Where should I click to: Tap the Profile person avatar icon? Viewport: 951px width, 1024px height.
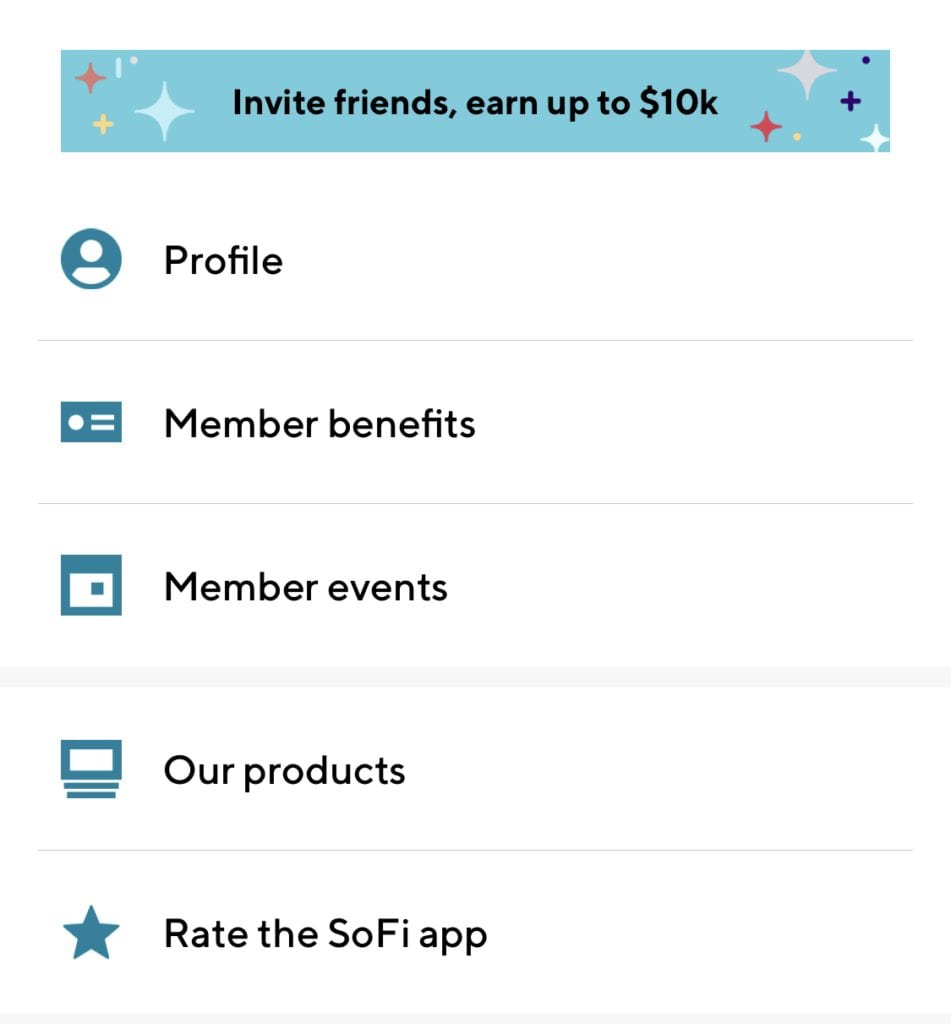pyautogui.click(x=91, y=260)
